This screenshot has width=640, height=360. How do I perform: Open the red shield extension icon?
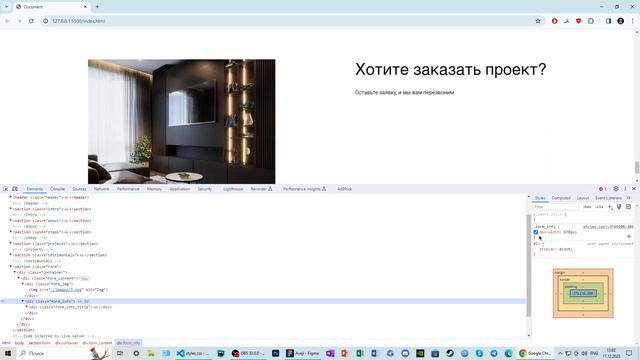point(578,21)
